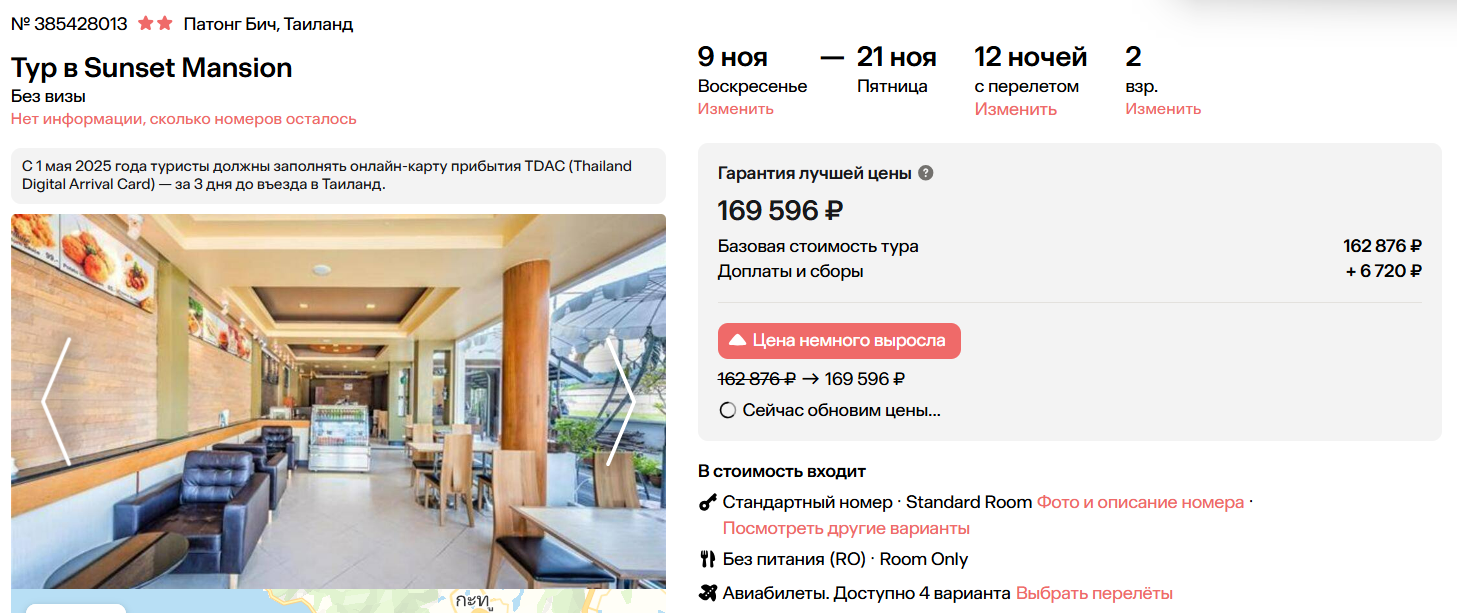Screen dimensions: 1457x613
Task: Click the key icon next to Стандартный номер
Action: [x=708, y=502]
